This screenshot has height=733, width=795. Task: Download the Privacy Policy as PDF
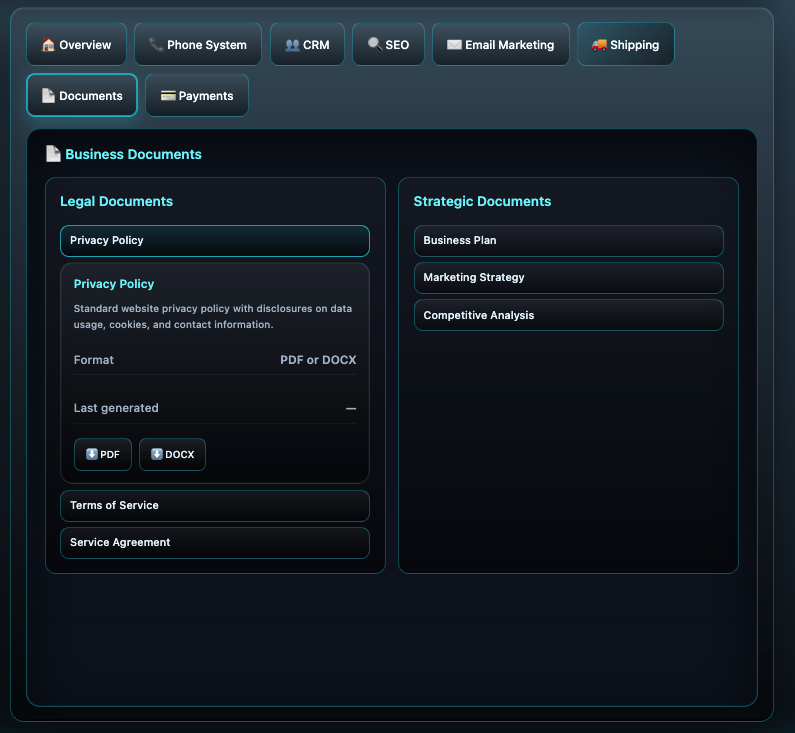103,455
